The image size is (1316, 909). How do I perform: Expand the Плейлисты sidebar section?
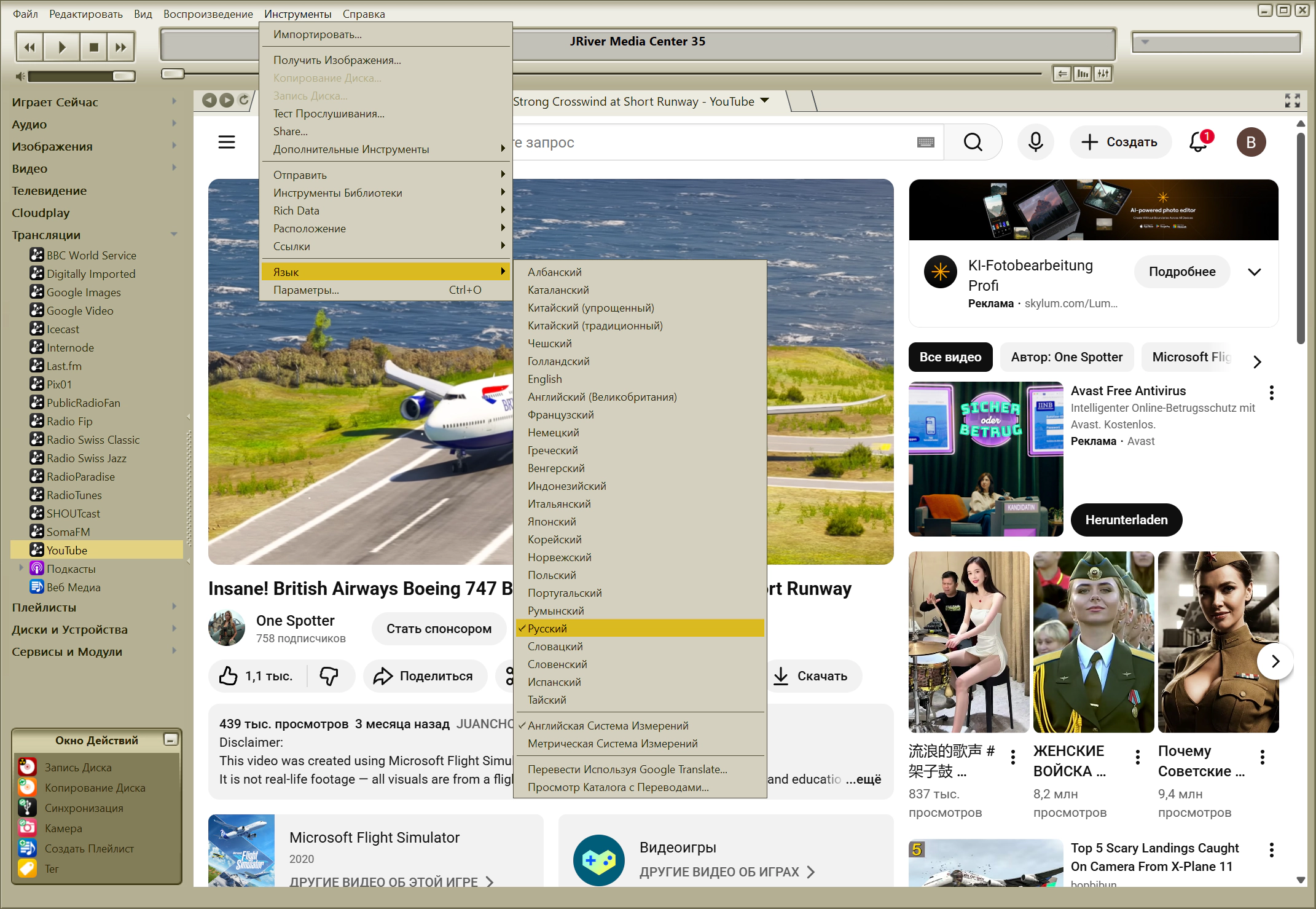pos(174,607)
